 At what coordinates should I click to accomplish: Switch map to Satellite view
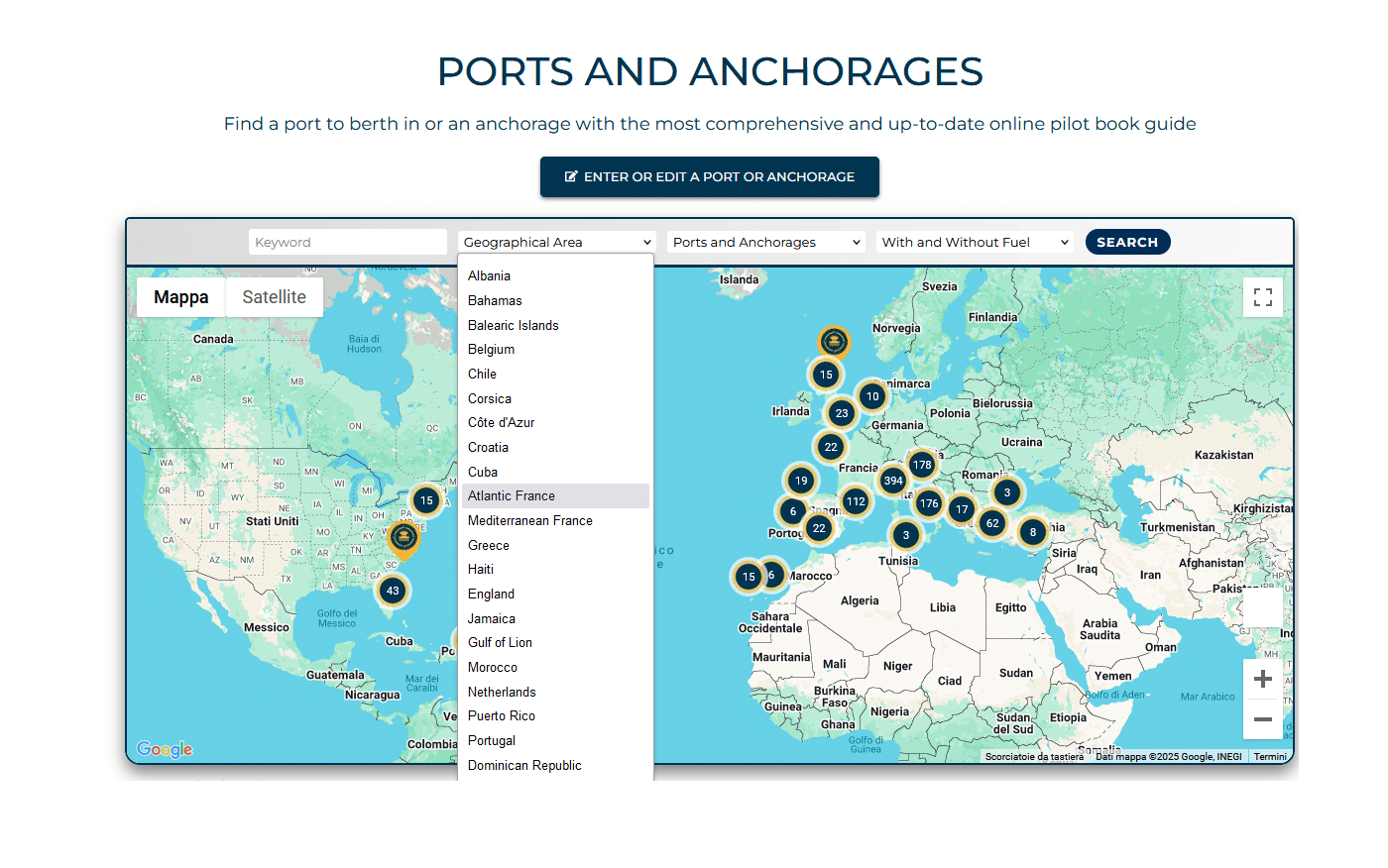pos(274,297)
